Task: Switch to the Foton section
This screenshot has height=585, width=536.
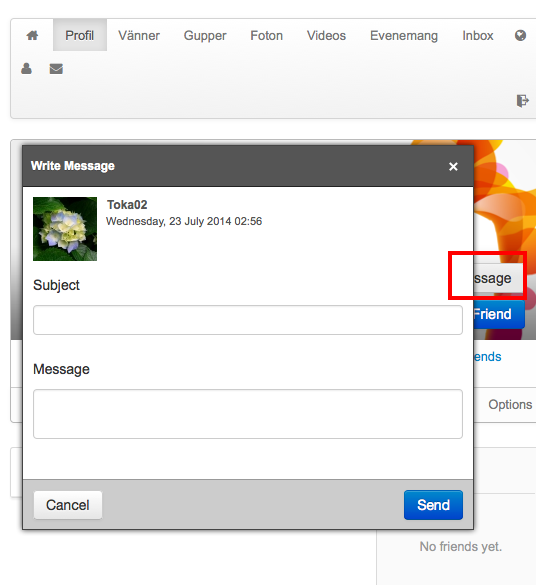Action: tap(266, 35)
